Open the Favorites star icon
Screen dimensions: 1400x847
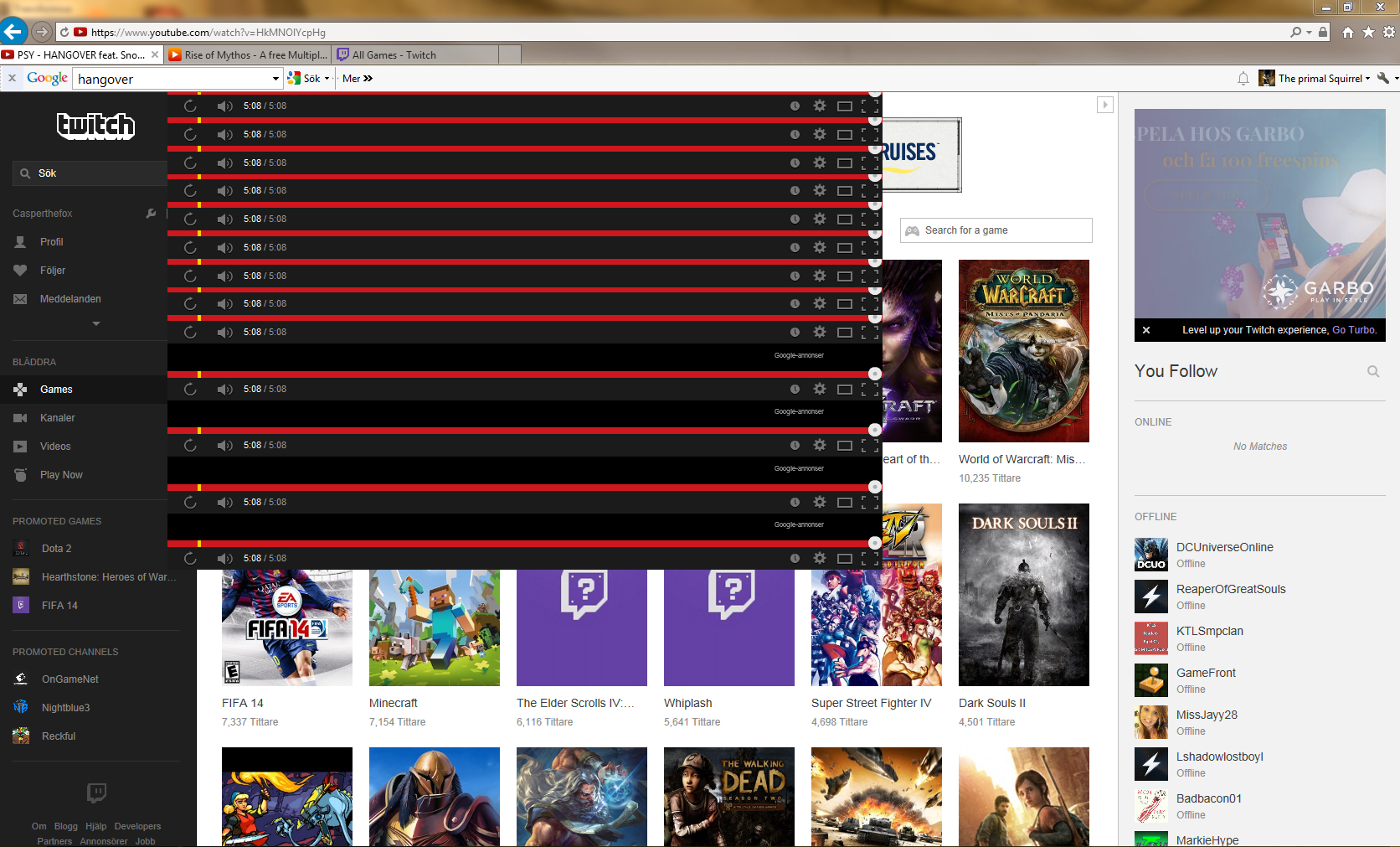click(x=1368, y=33)
